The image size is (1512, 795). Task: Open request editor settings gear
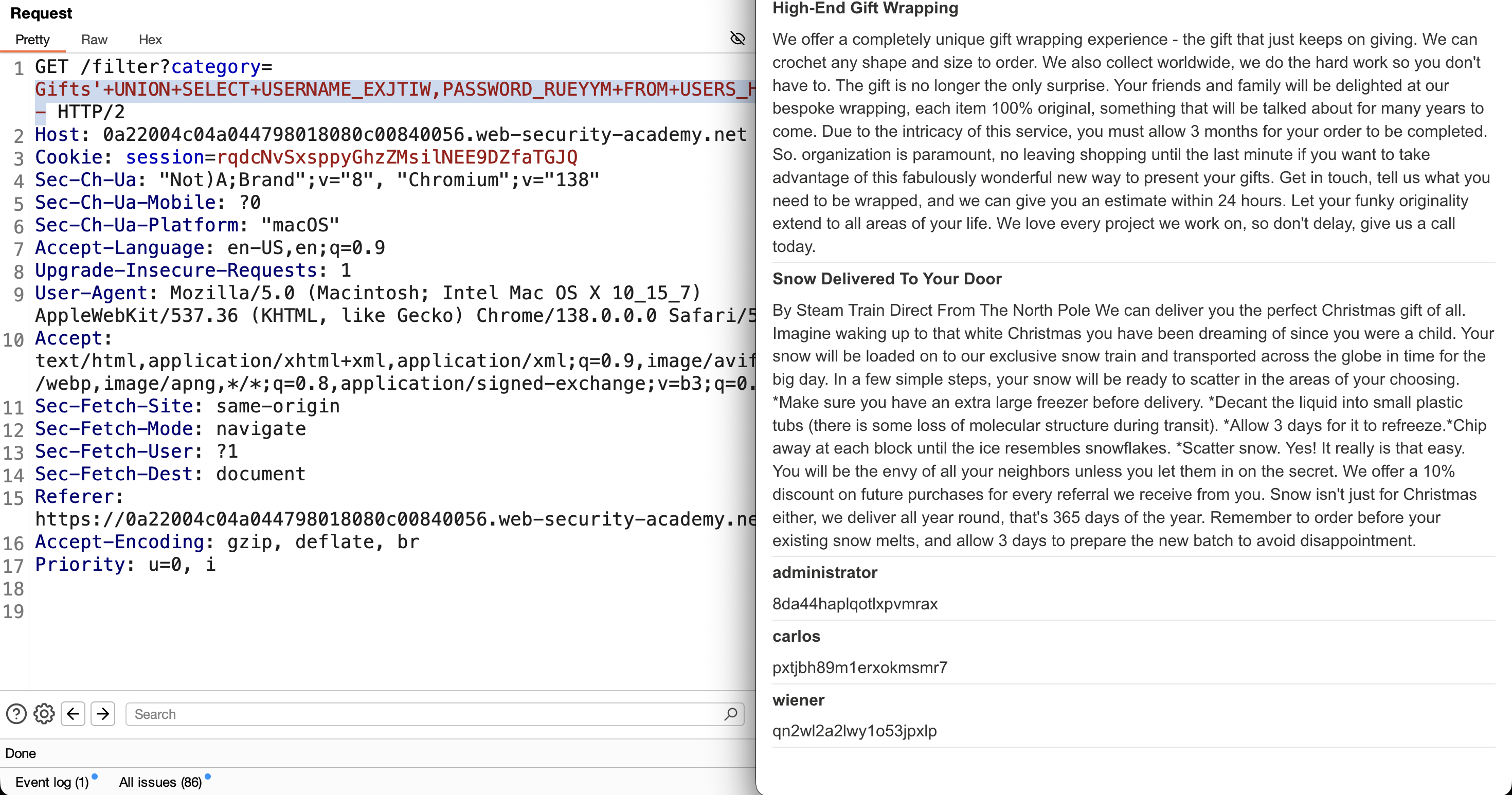point(44,714)
